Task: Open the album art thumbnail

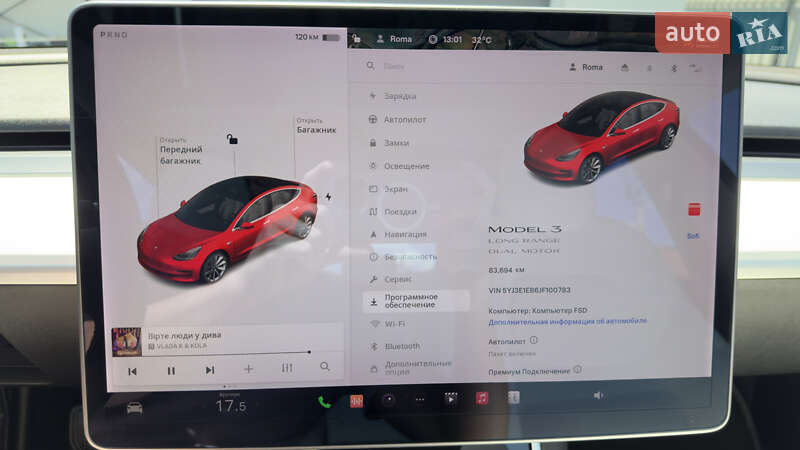Action: (127, 341)
